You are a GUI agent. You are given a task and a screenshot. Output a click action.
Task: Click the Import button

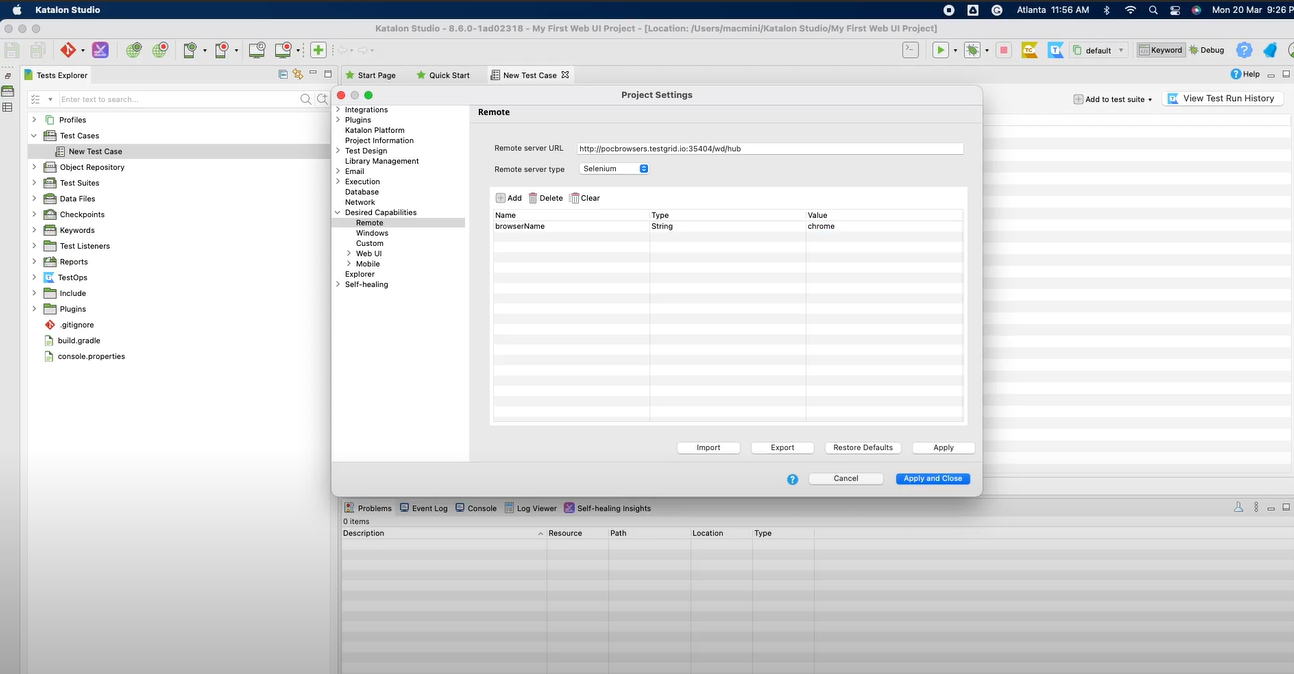click(x=708, y=448)
